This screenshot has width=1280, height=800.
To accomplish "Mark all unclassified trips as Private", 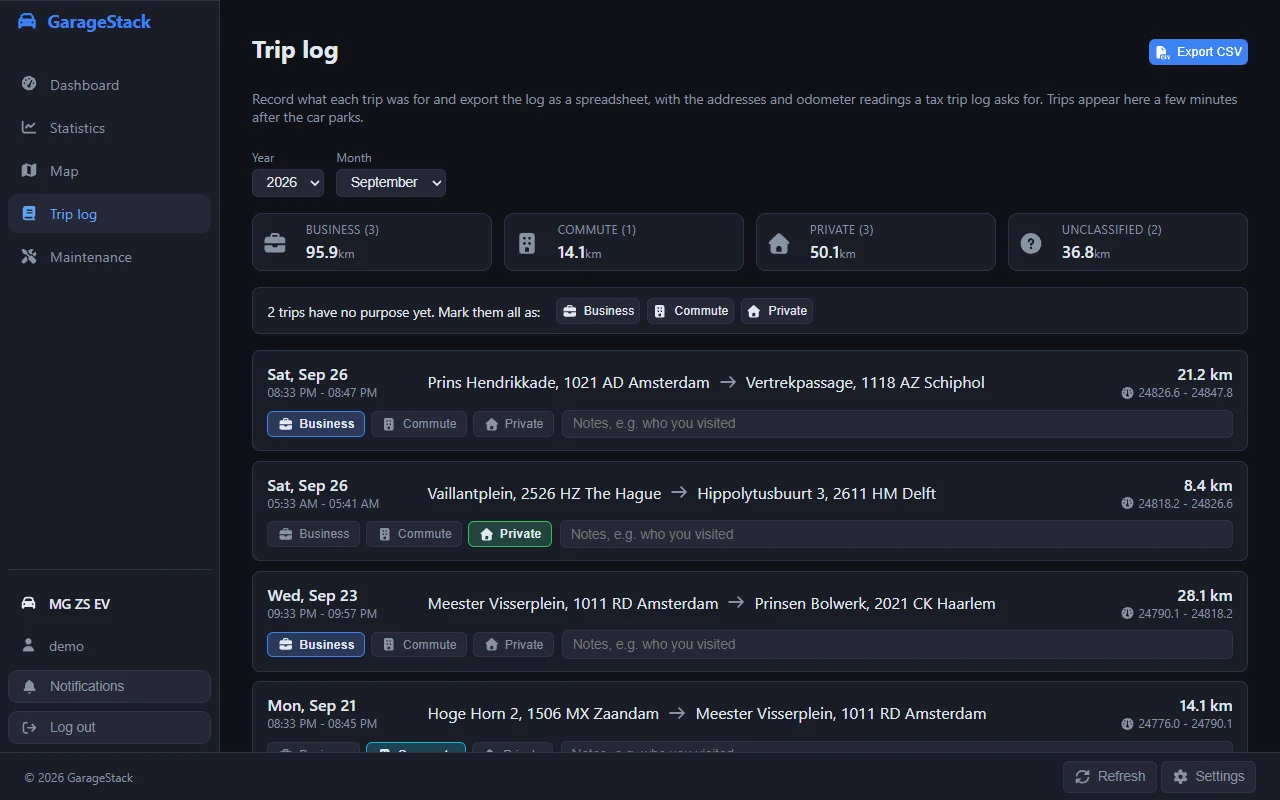I will click(776, 311).
